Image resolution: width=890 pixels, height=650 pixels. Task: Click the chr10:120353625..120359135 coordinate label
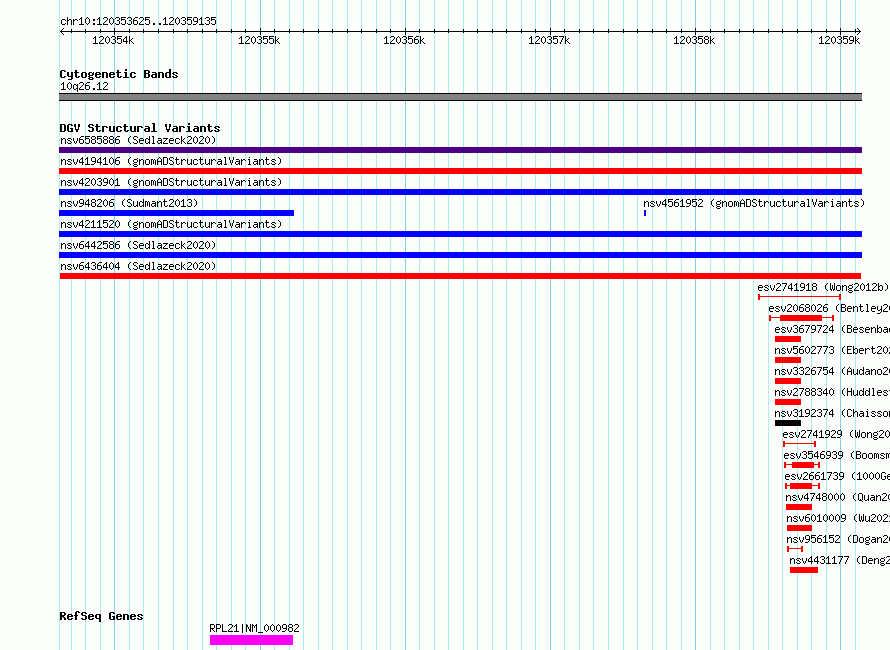tap(138, 22)
